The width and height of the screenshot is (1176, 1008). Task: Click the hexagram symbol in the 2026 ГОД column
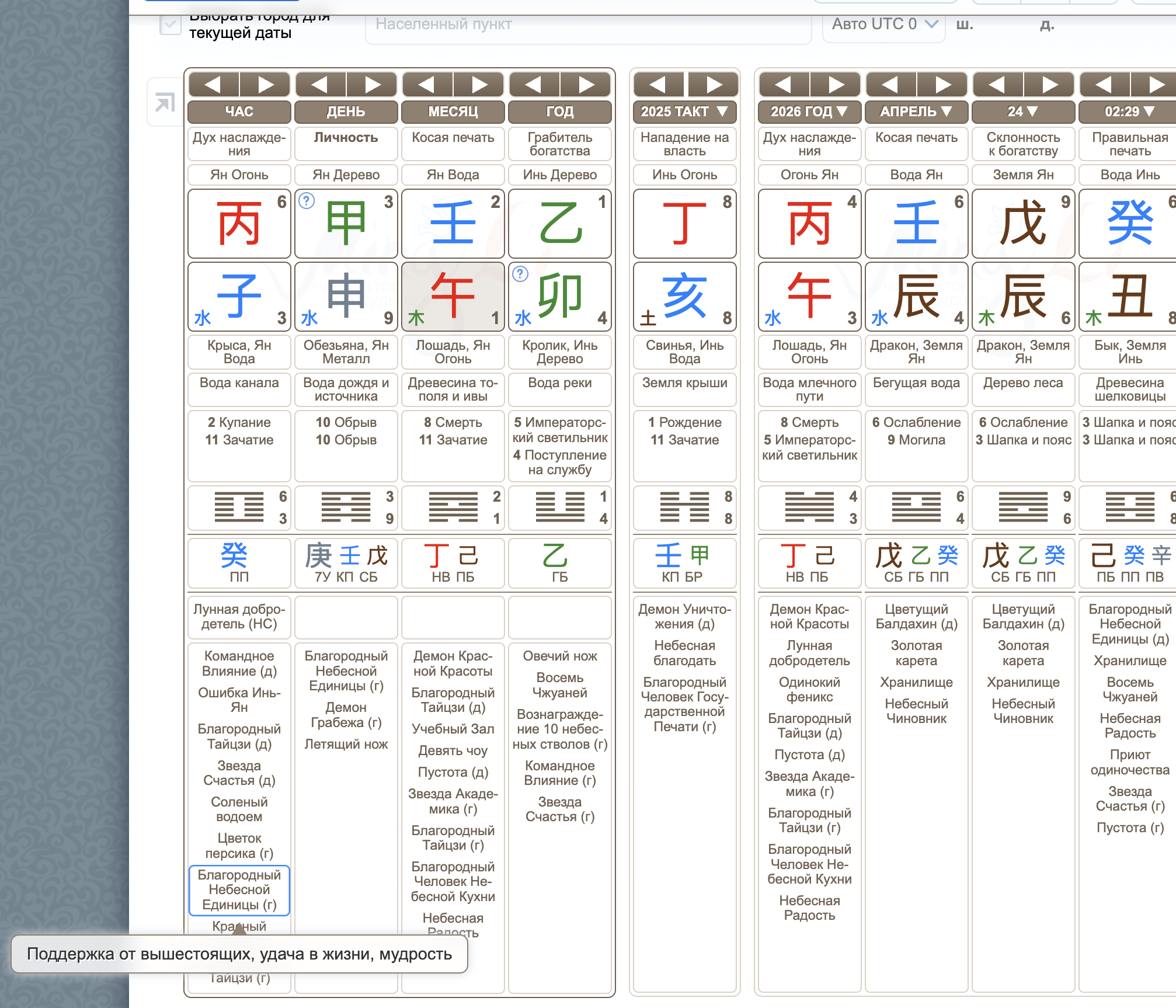[808, 508]
